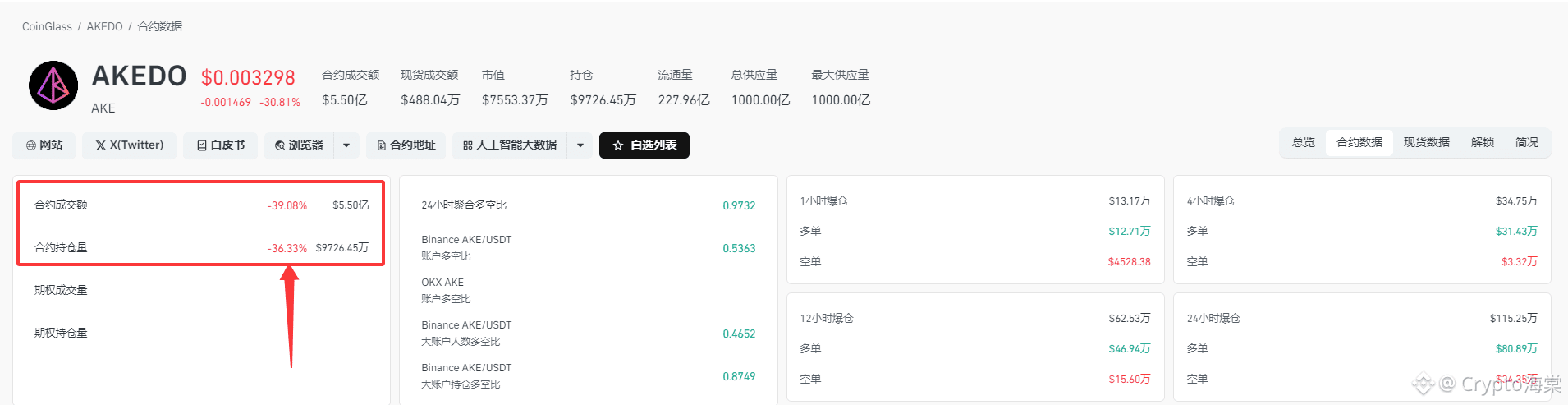Image resolution: width=1568 pixels, height=405 pixels.
Task: Expand the dropdown arrow beside 人工智能大数据
Action: pos(580,145)
